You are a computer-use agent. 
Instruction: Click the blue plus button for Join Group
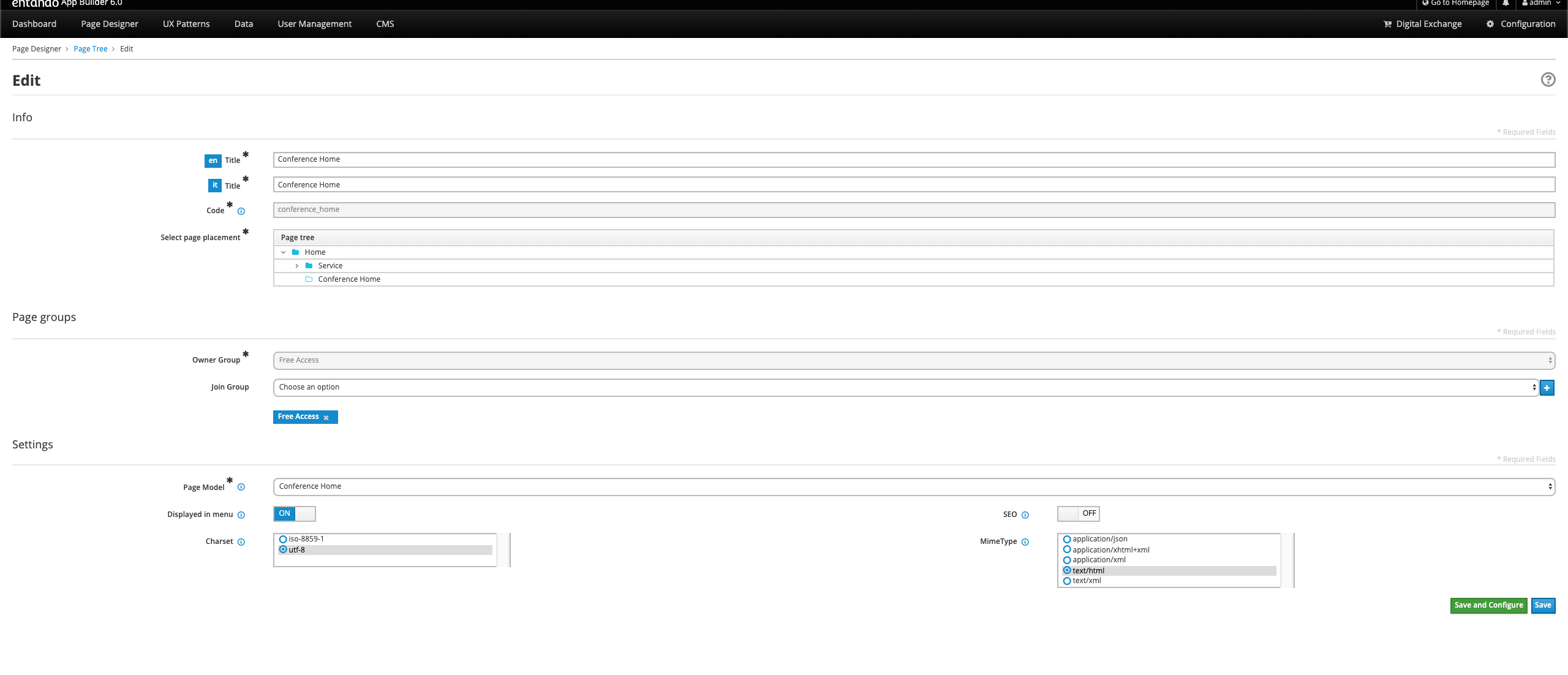tap(1547, 388)
